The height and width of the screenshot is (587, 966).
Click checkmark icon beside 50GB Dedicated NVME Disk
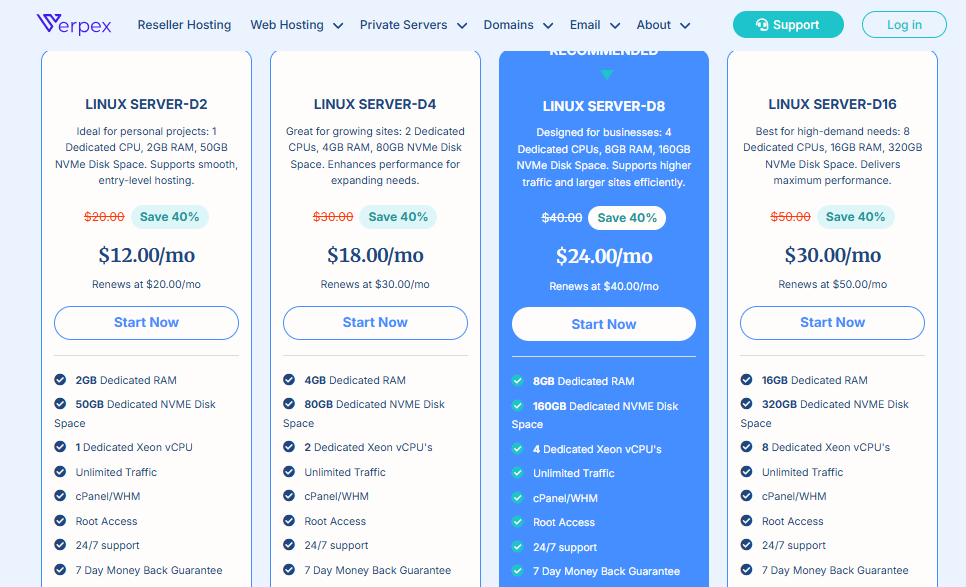(60, 403)
